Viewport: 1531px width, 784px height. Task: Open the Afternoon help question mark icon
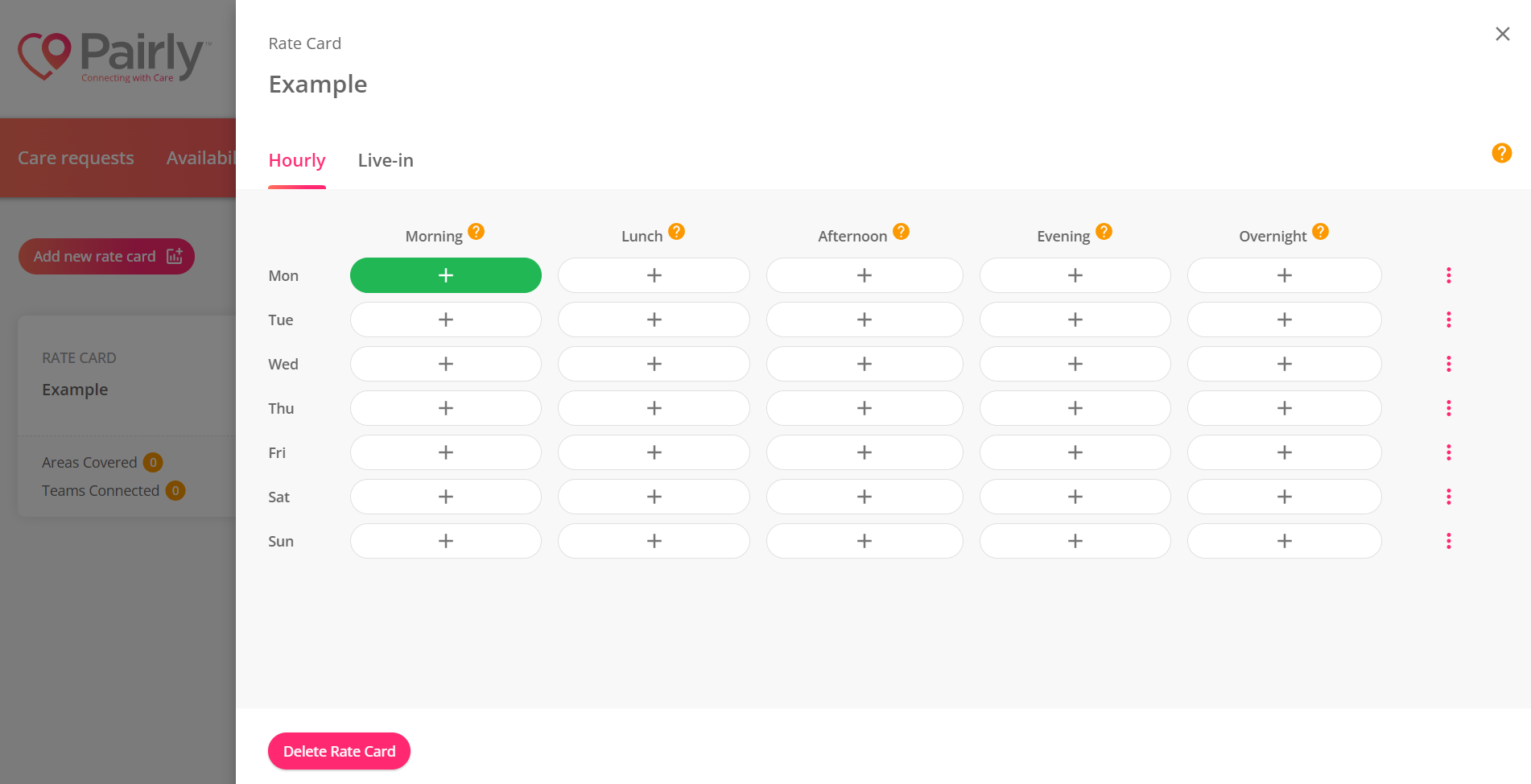tap(902, 232)
